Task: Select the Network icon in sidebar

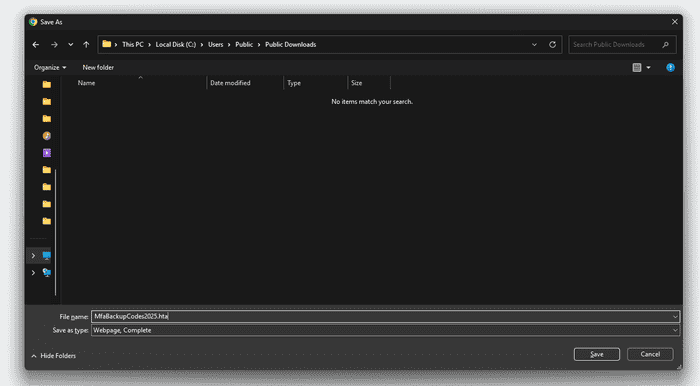Action: [x=46, y=272]
